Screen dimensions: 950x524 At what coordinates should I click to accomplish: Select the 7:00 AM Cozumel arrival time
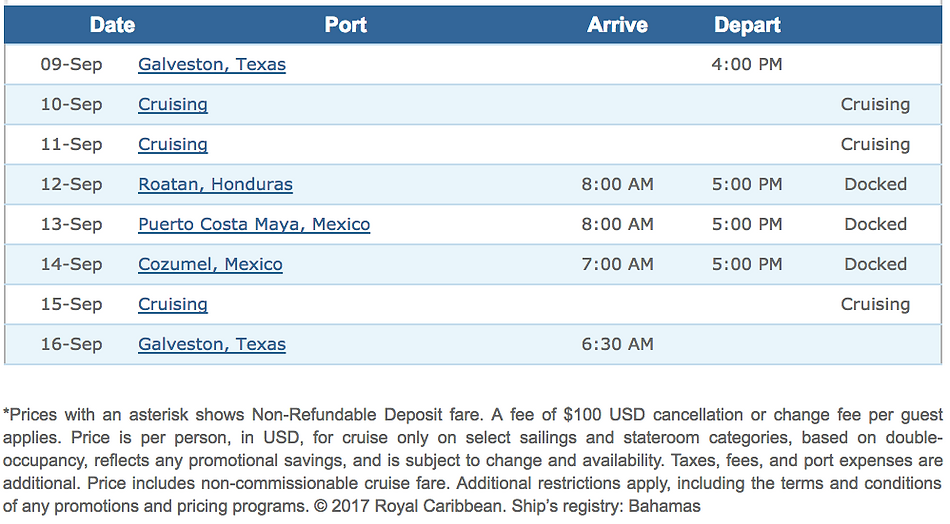point(617,264)
